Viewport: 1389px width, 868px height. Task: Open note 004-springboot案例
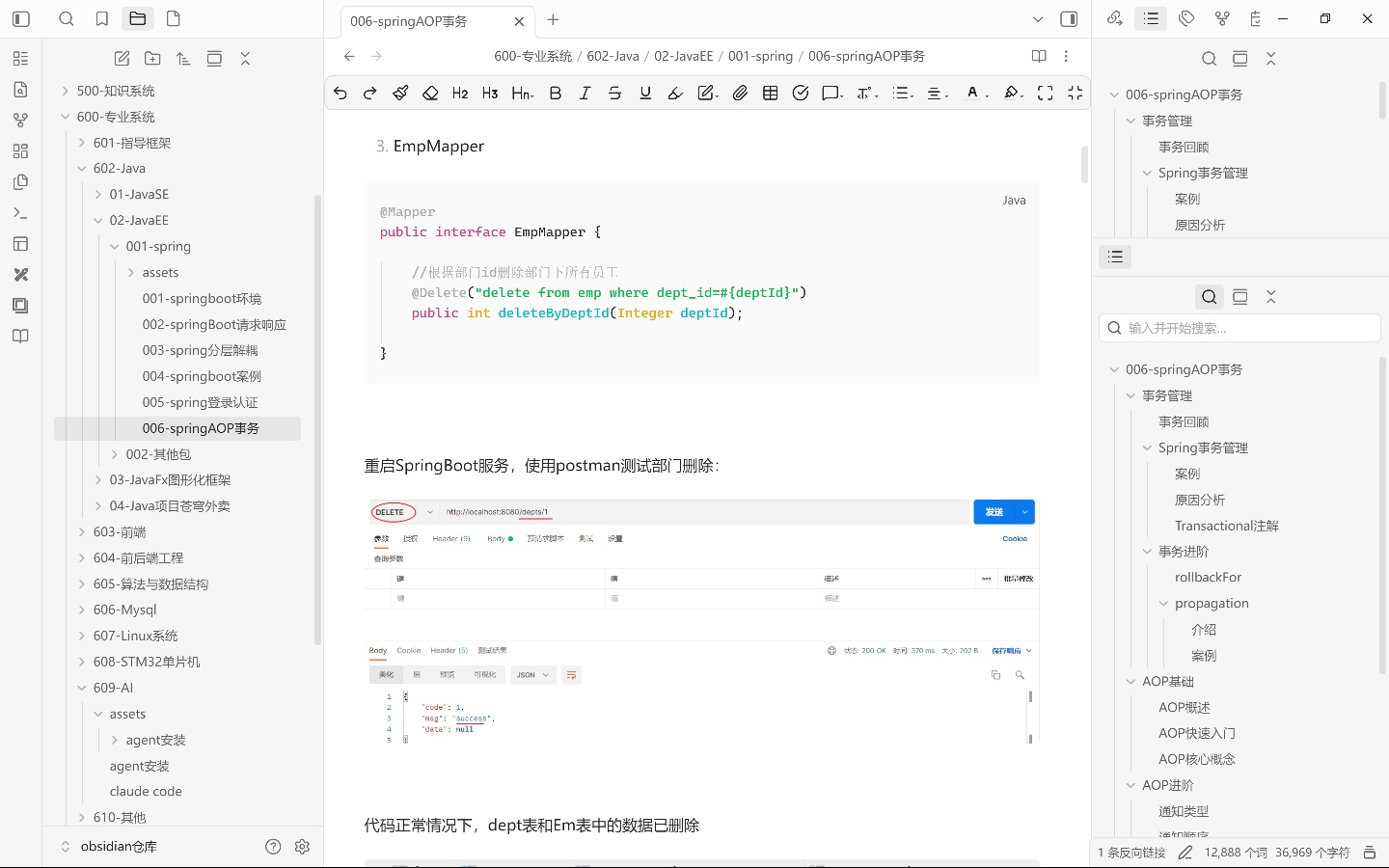pos(202,376)
